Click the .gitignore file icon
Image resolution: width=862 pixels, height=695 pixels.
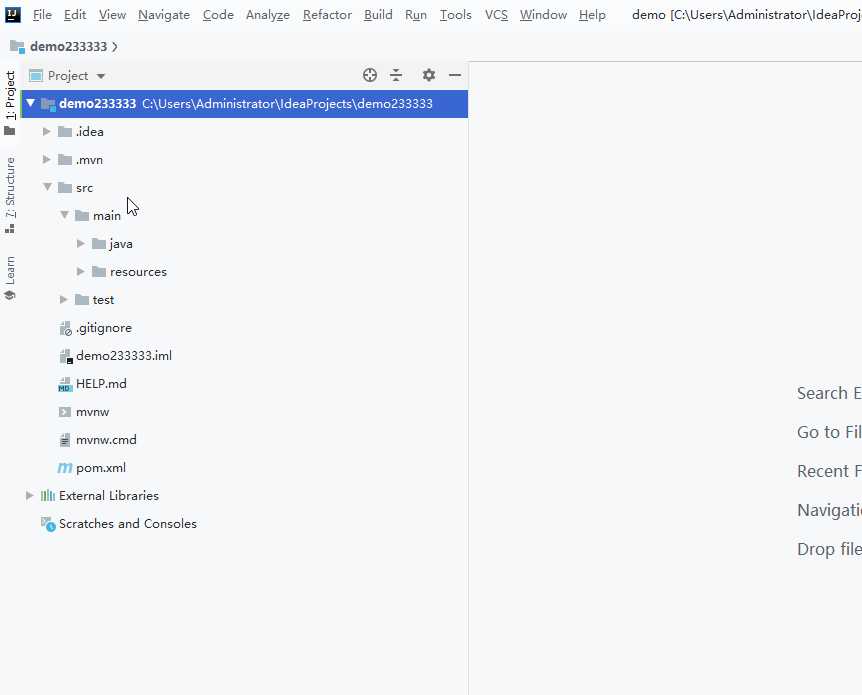(x=65, y=328)
